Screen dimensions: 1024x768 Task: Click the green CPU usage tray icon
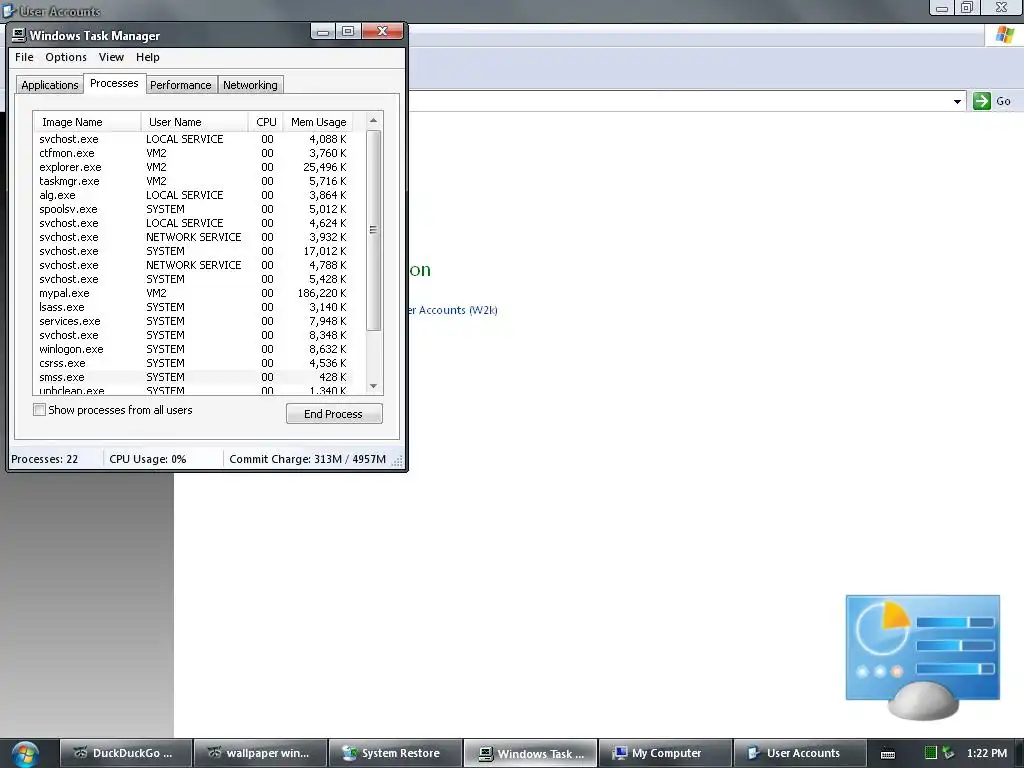click(x=931, y=753)
